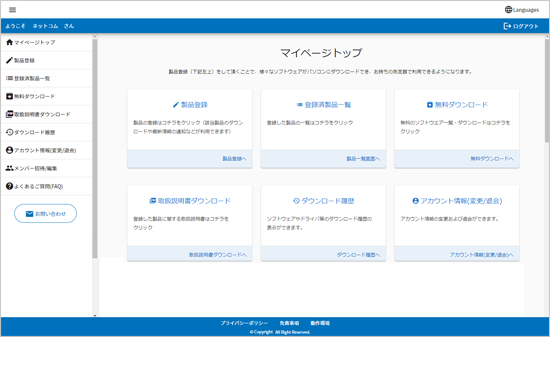
Task: Click the 製品登録 card heading text
Action: click(x=194, y=105)
